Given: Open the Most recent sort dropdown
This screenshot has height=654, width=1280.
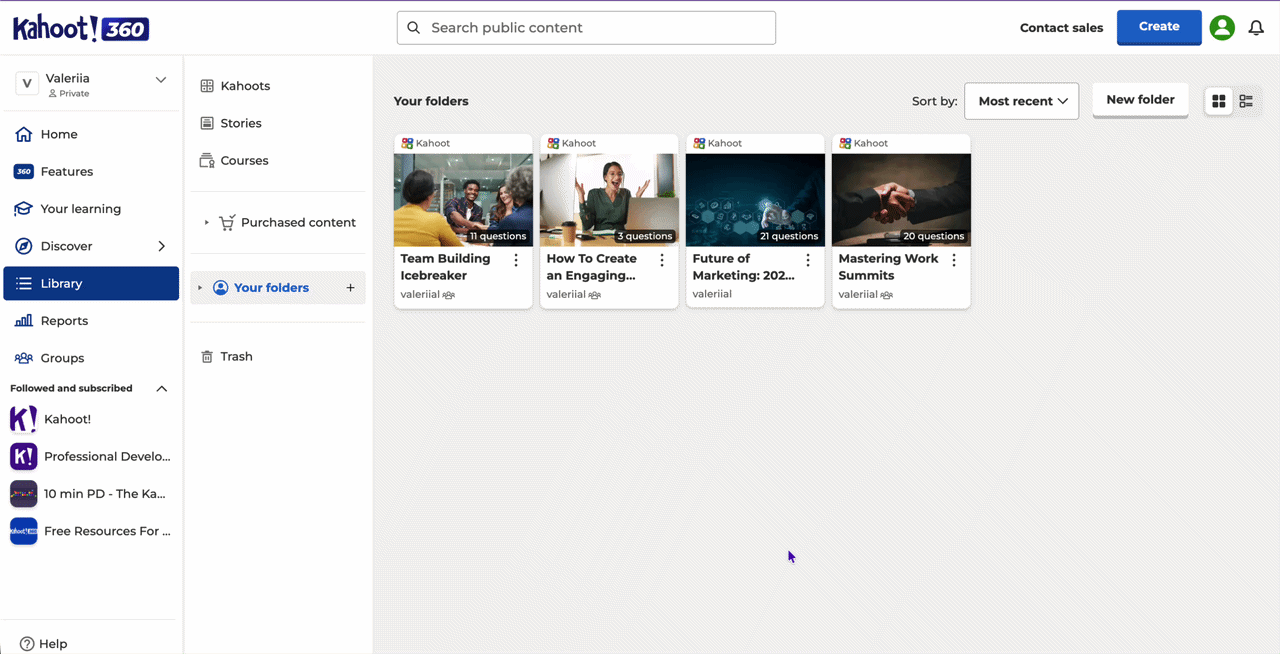Looking at the screenshot, I should (1021, 101).
